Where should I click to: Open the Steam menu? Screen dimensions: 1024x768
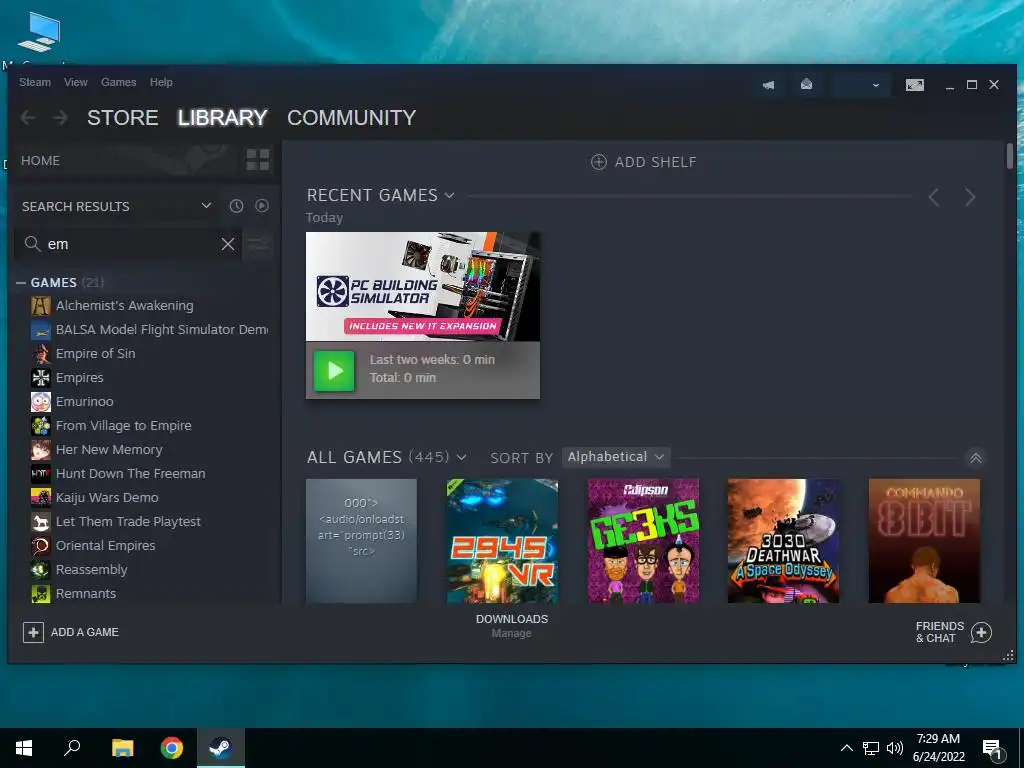pyautogui.click(x=35, y=82)
